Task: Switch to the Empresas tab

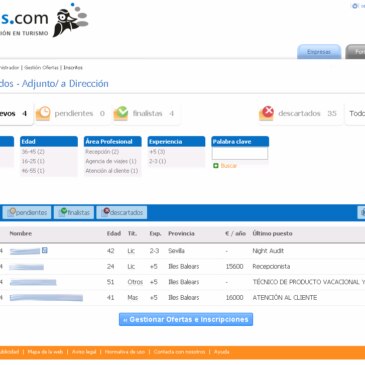Action: click(319, 52)
